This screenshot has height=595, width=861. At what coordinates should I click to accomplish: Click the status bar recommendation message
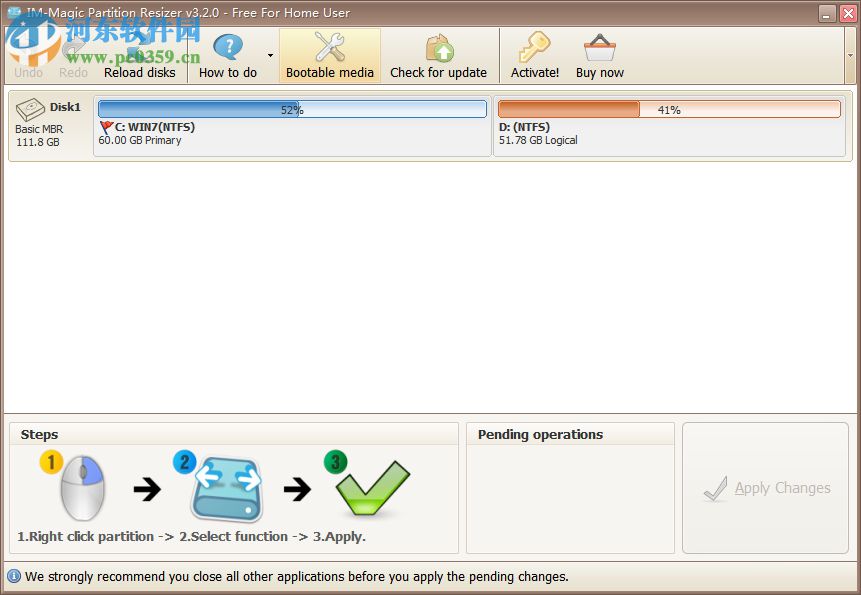click(297, 576)
